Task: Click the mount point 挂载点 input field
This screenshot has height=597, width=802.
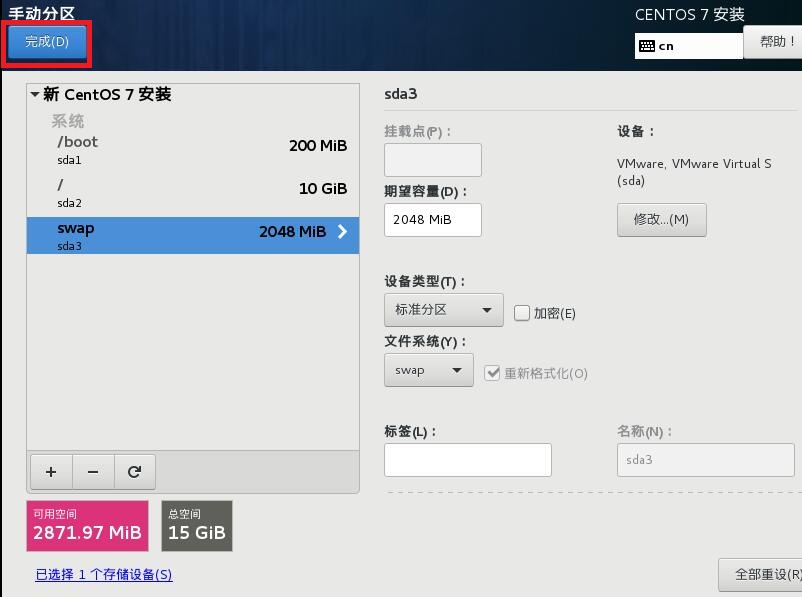Action: click(433, 160)
